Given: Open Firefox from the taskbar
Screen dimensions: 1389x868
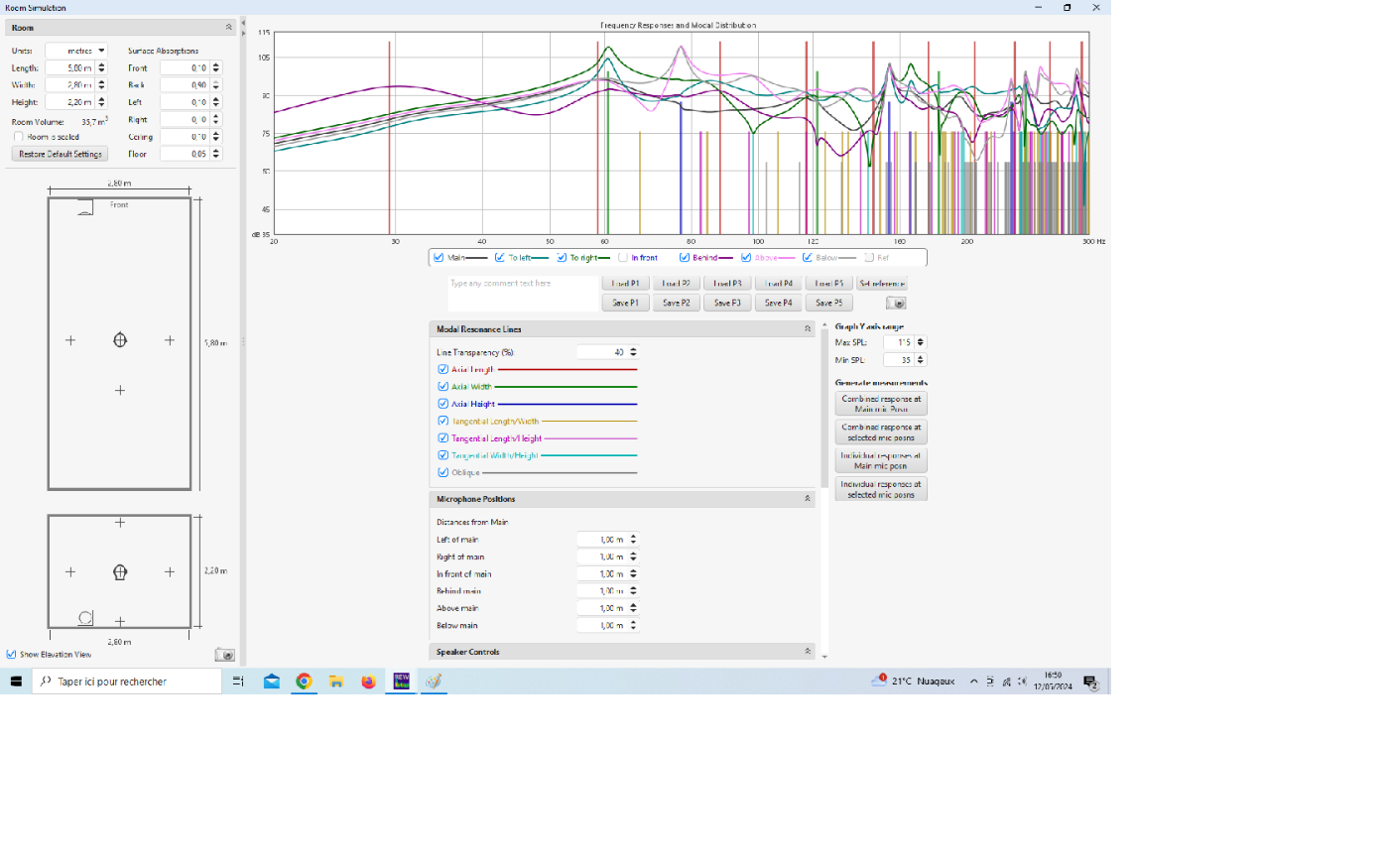Looking at the screenshot, I should coord(368,682).
